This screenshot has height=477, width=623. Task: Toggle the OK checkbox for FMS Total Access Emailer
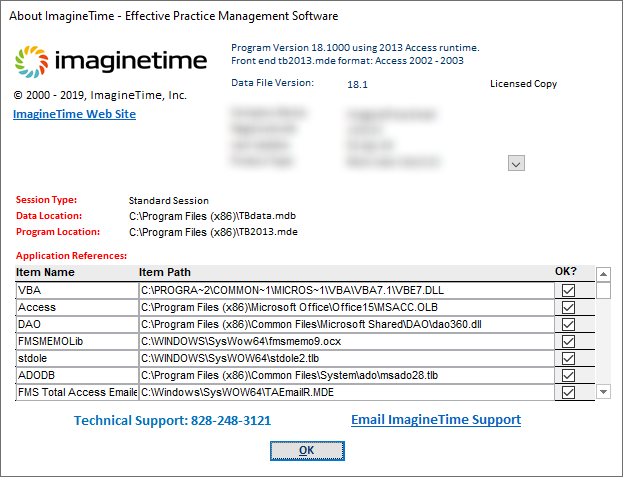[x=568, y=392]
